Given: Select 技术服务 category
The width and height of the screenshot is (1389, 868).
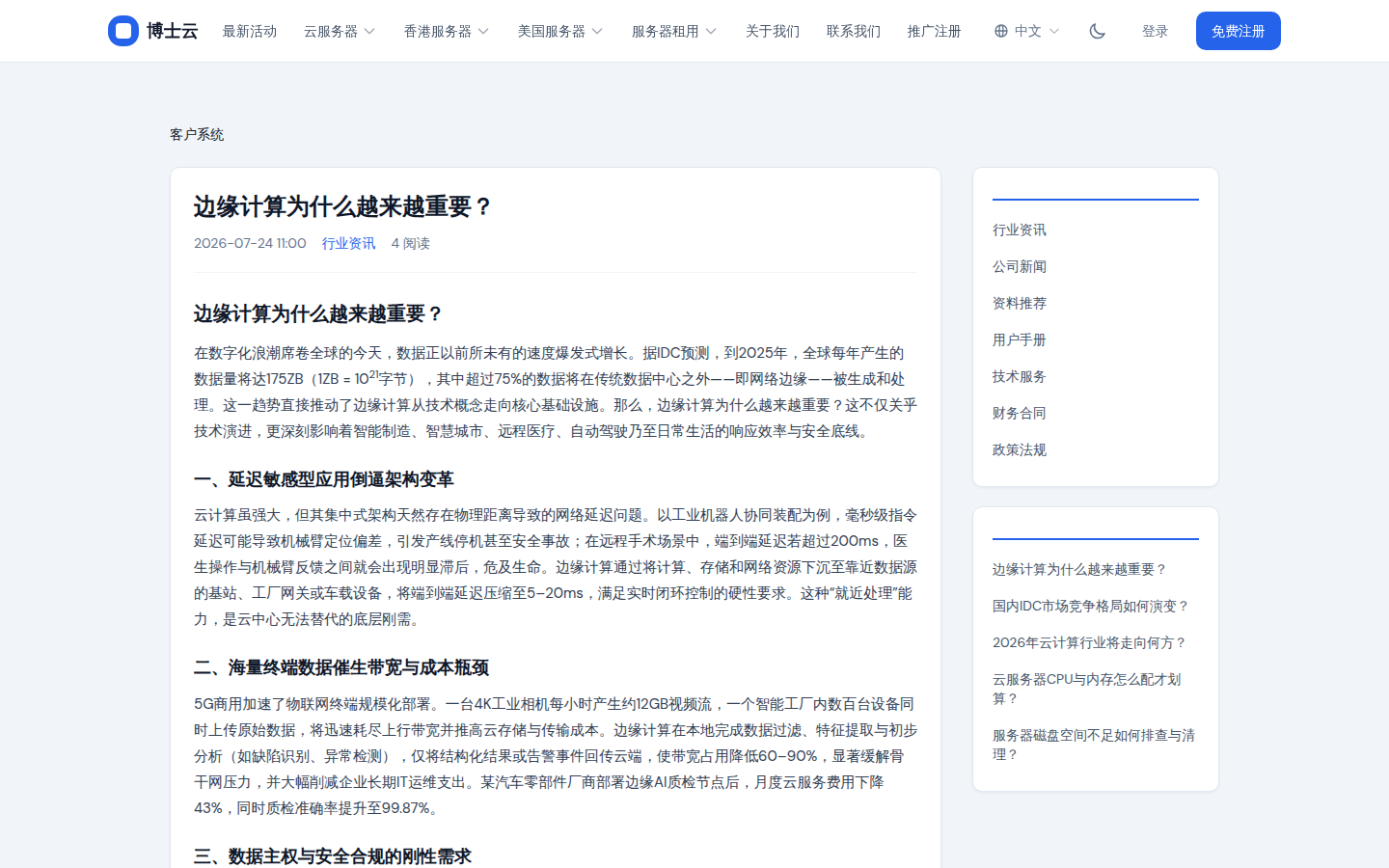Looking at the screenshot, I should coord(1020,376).
